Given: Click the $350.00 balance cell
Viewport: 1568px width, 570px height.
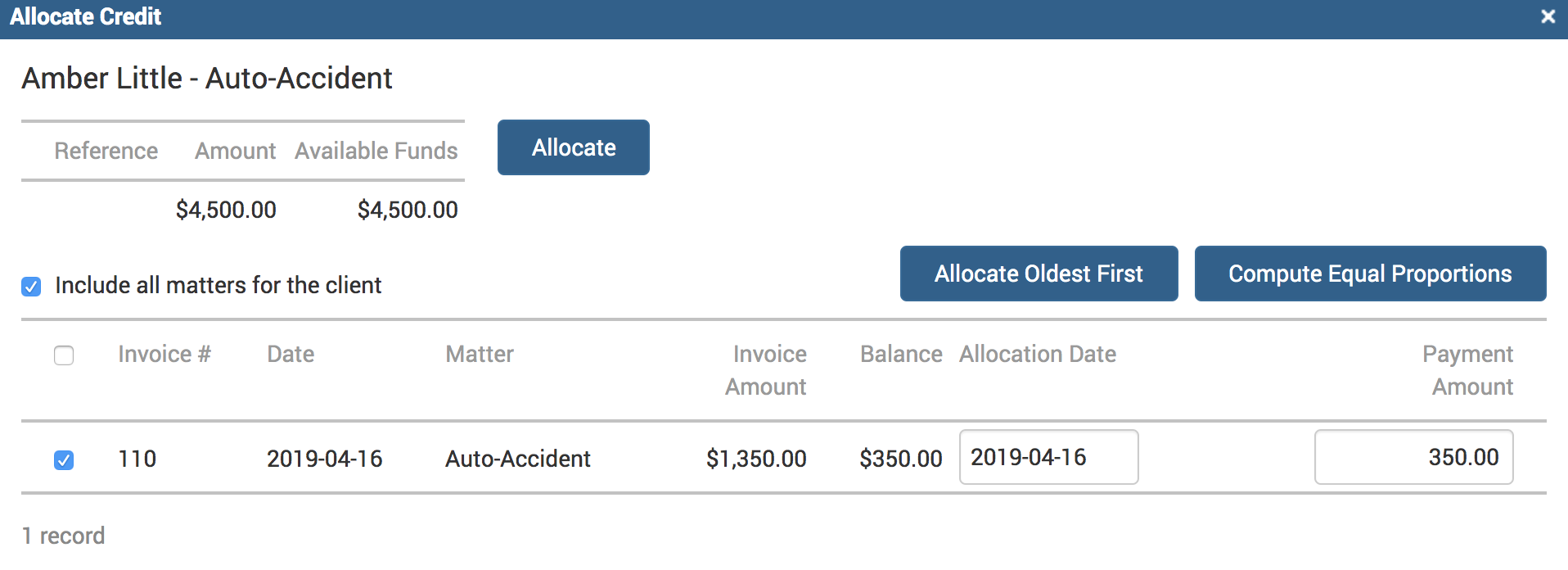Looking at the screenshot, I should tap(901, 459).
